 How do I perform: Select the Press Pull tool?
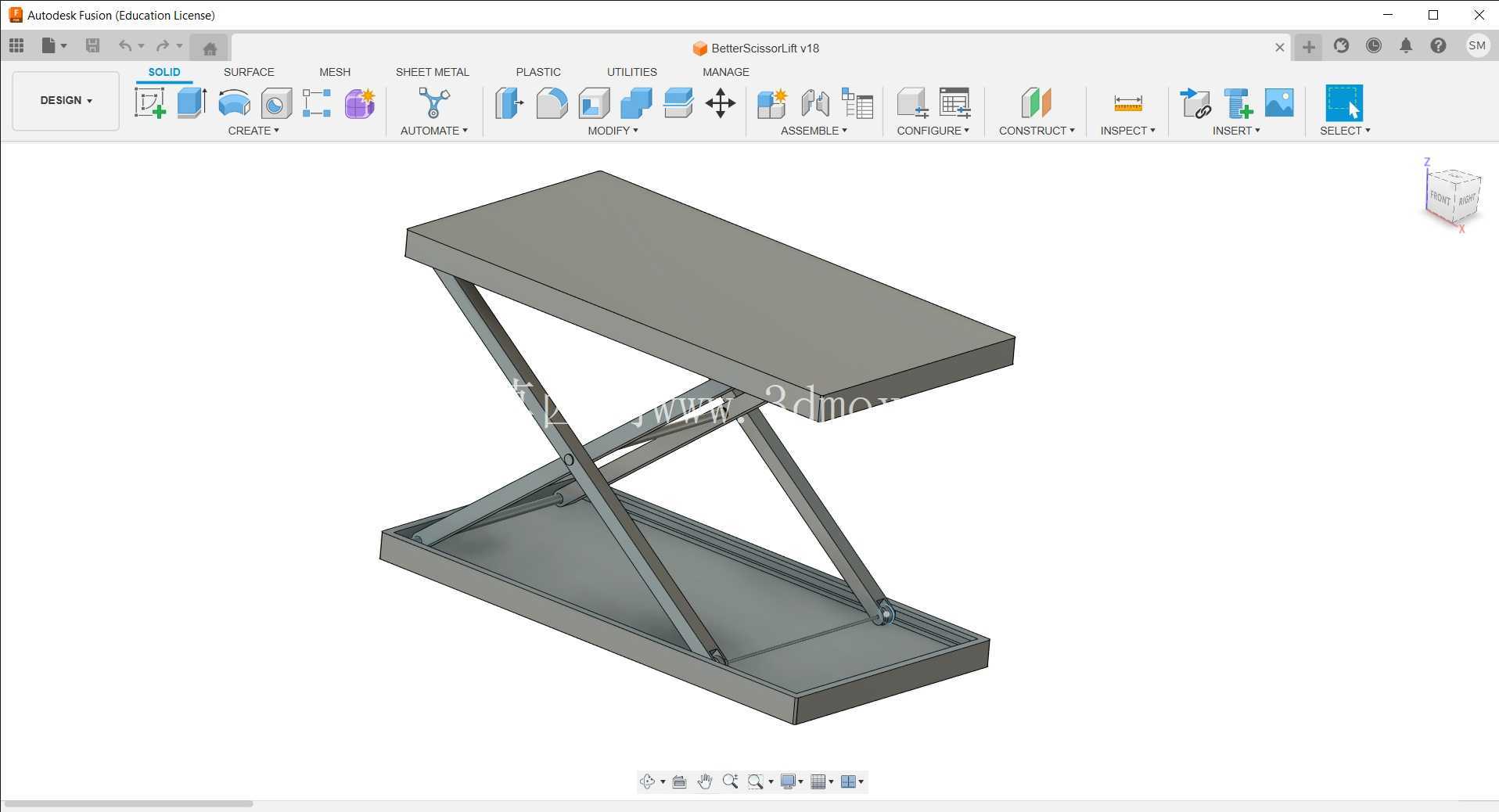(509, 102)
